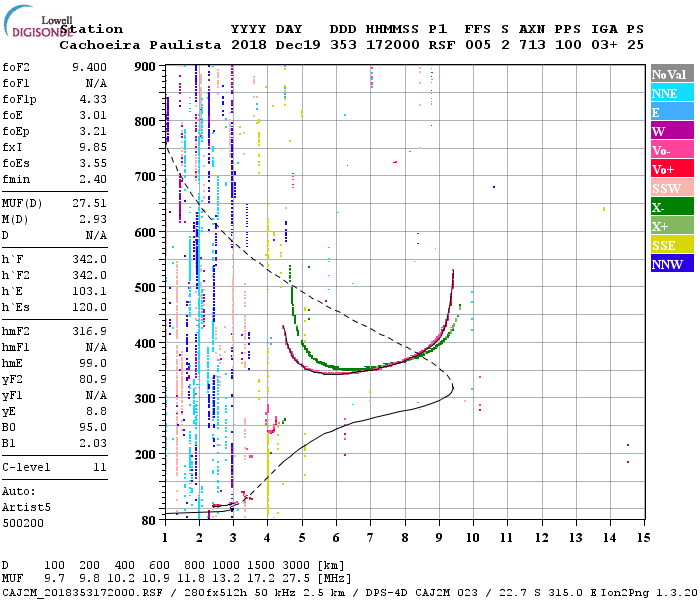Screen dimensions: 700x600
Task: Click the h`E value 103.1
Action: coord(89,292)
